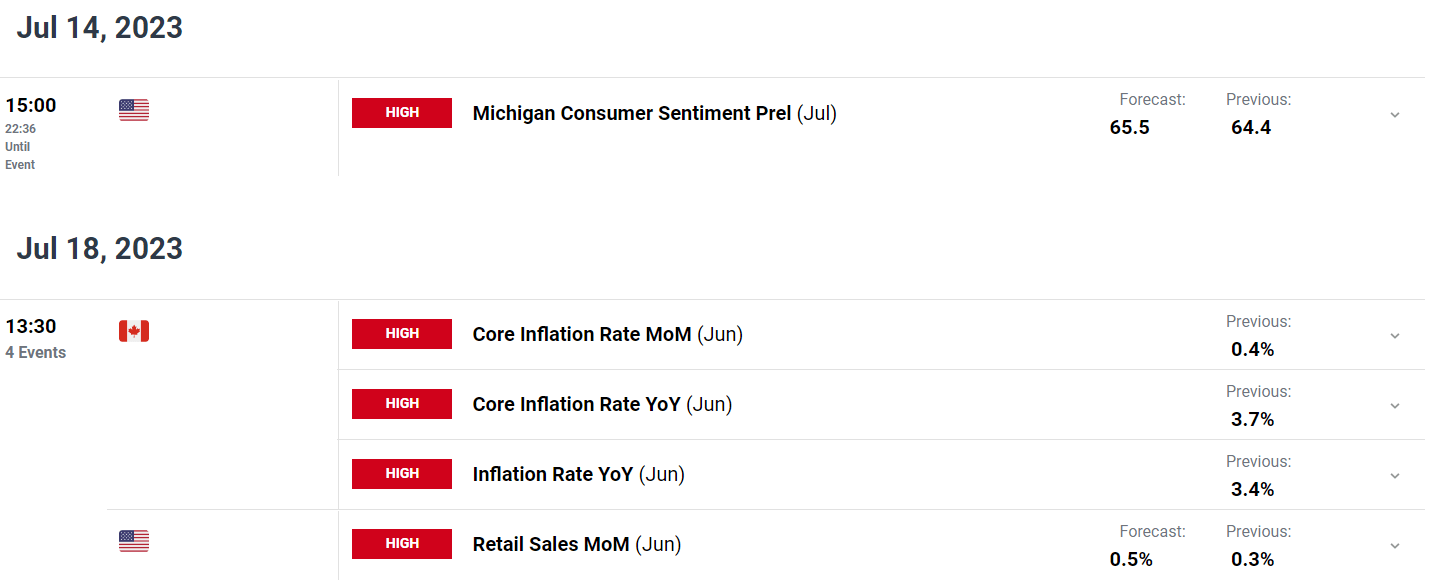The image size is (1429, 585).
Task: Click the HIGH badge for Retail Sales MoM
Action: [x=402, y=544]
